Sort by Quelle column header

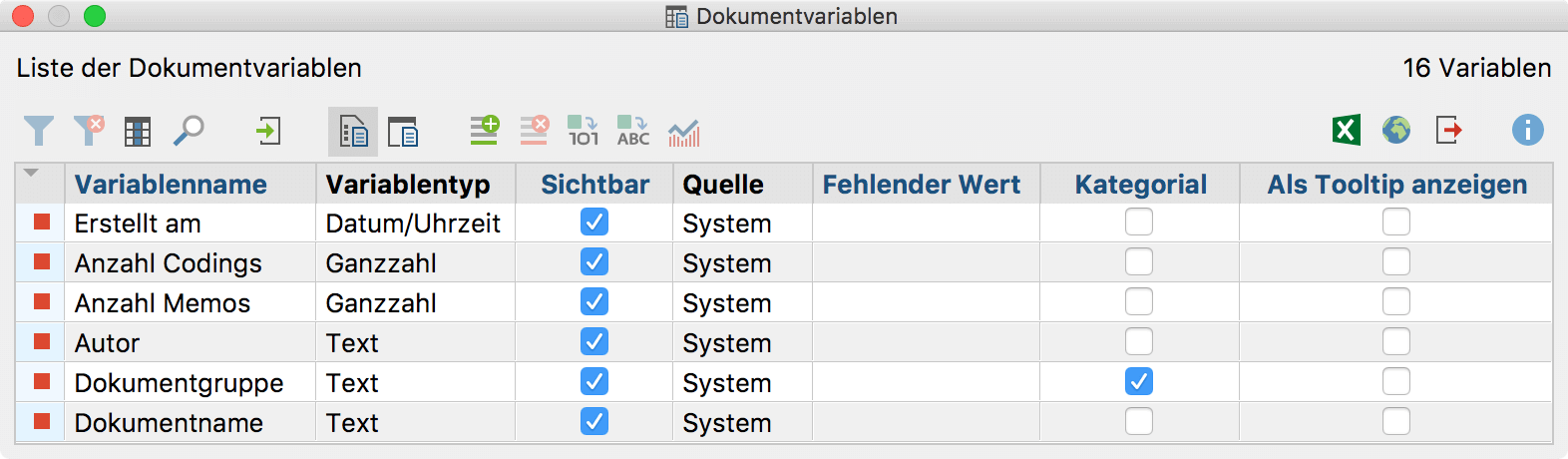[x=742, y=184]
